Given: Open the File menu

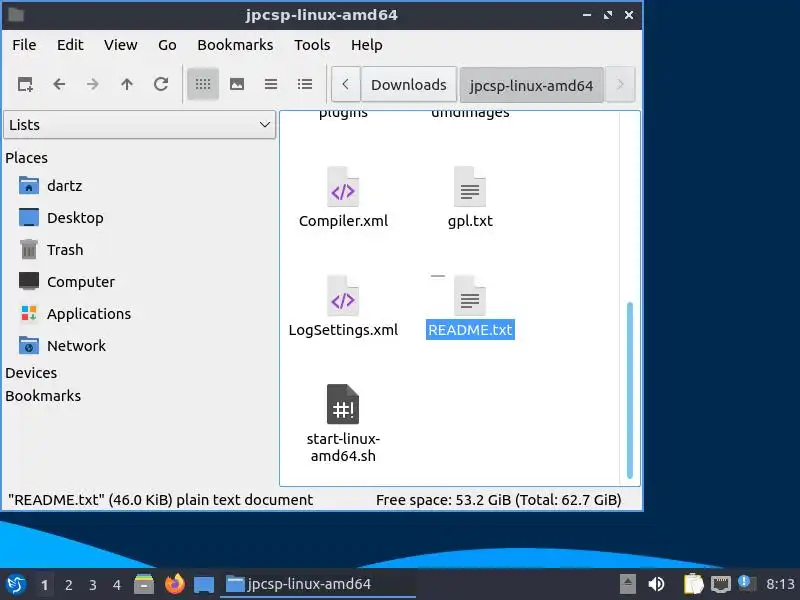Looking at the screenshot, I should tap(24, 45).
